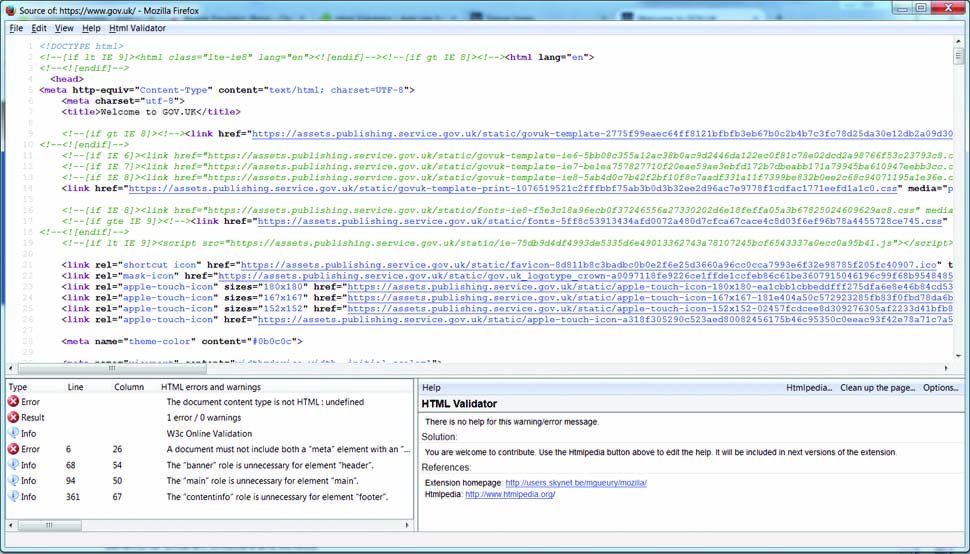Click the Clean up the page... button

[878, 388]
